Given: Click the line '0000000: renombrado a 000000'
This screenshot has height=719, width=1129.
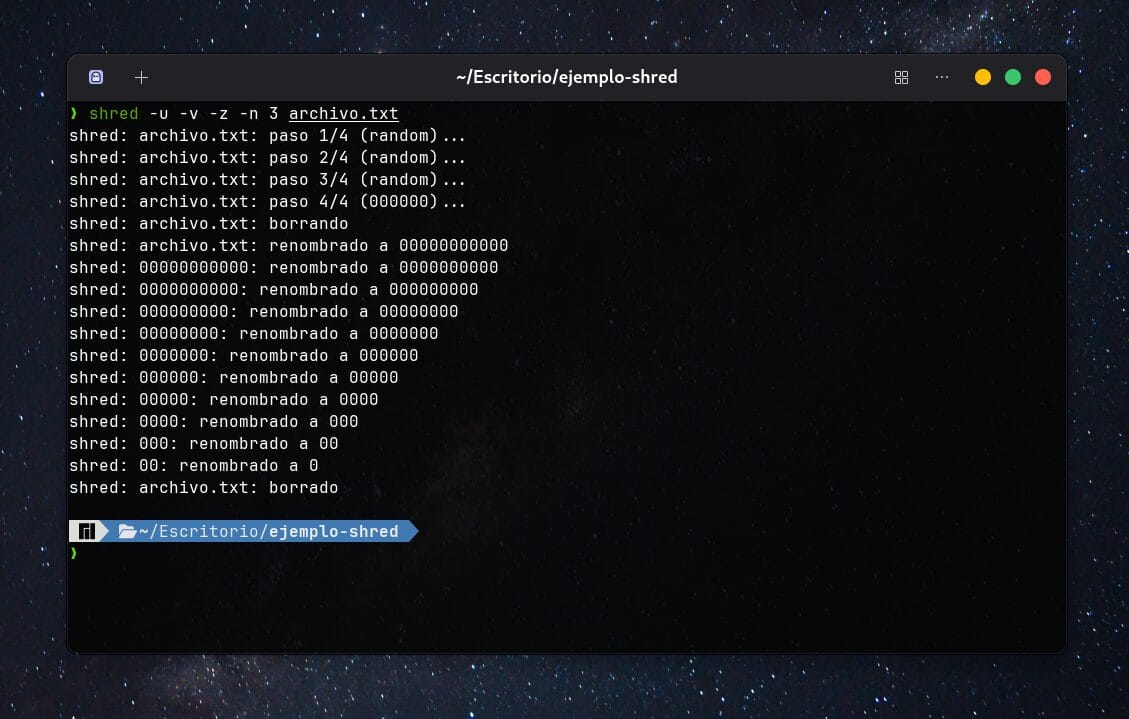Looking at the screenshot, I should point(243,355).
